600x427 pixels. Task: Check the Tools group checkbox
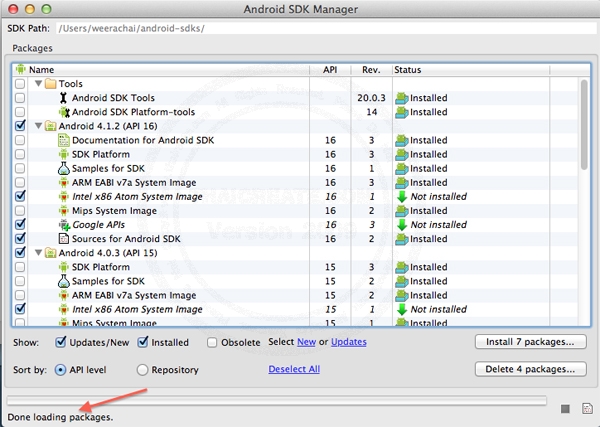point(20,84)
